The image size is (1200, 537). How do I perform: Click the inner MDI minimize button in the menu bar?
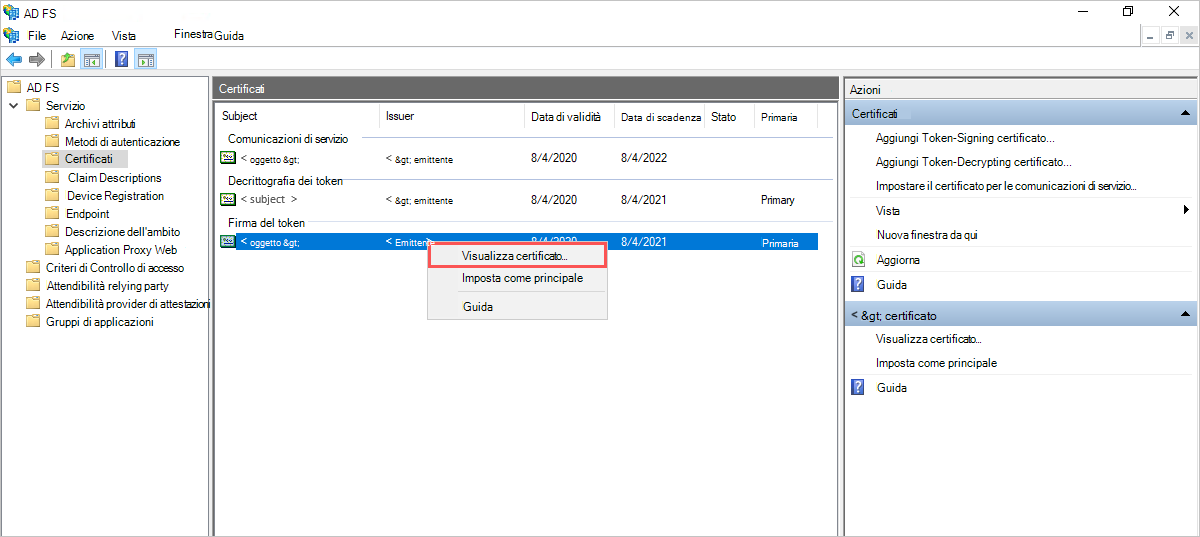click(1150, 36)
